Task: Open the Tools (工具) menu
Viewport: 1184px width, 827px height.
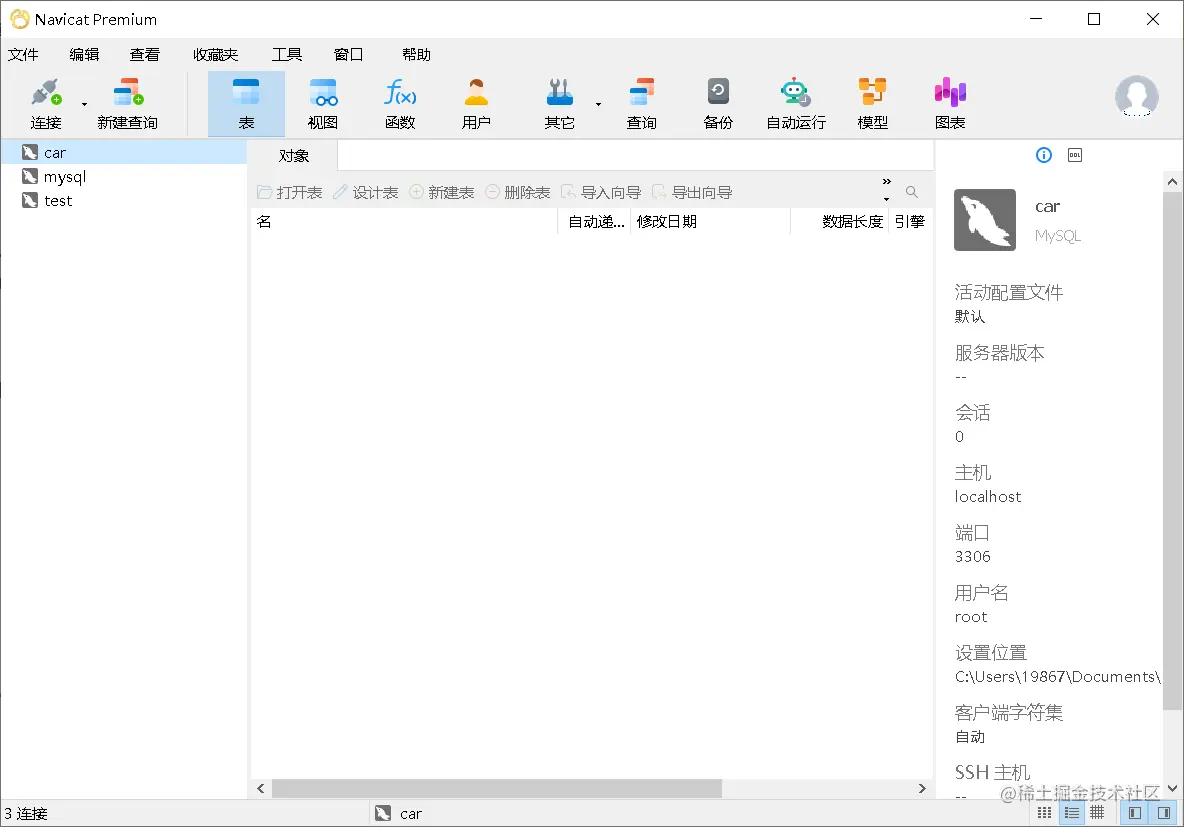Action: pyautogui.click(x=287, y=54)
